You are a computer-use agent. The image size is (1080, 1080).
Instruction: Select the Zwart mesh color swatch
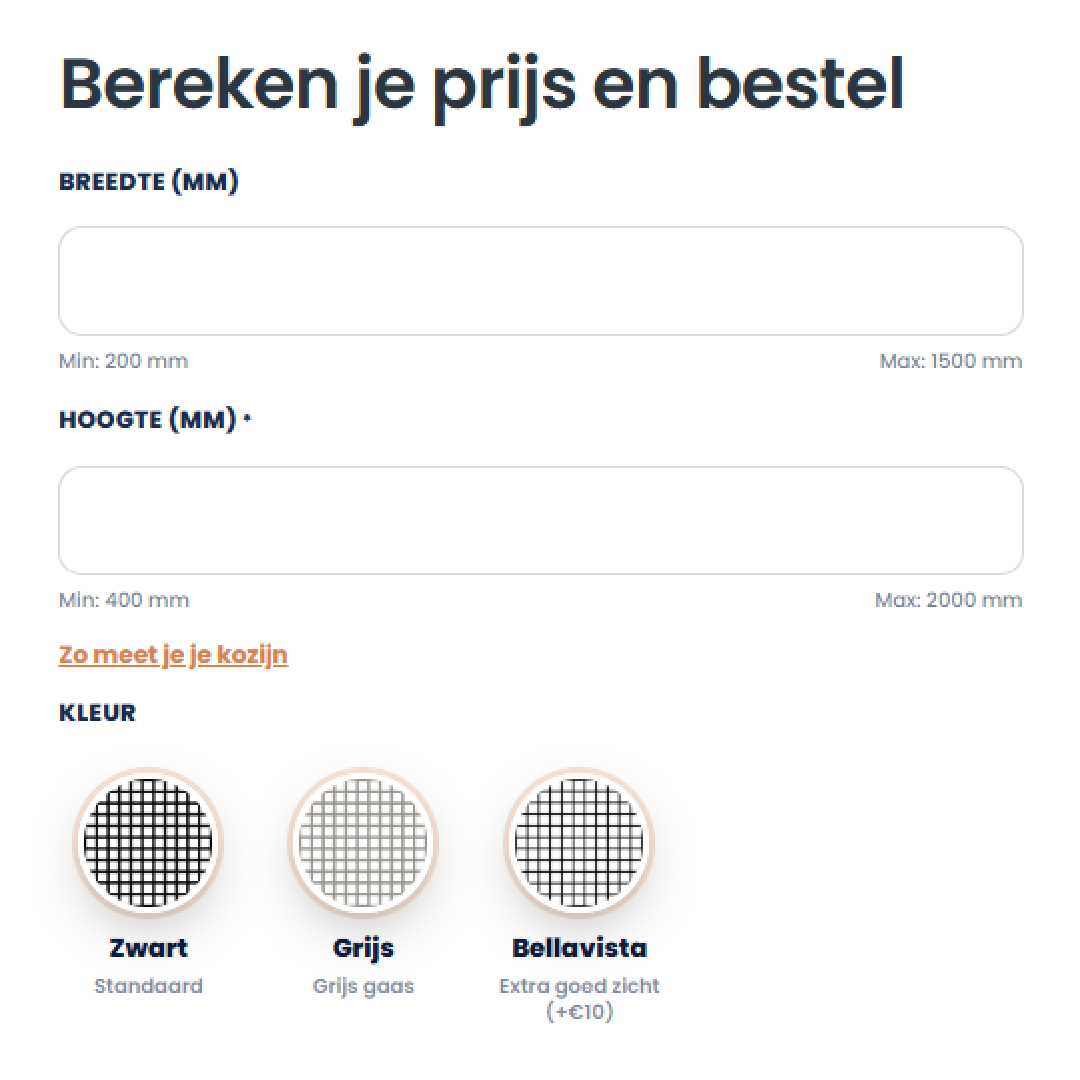148,842
